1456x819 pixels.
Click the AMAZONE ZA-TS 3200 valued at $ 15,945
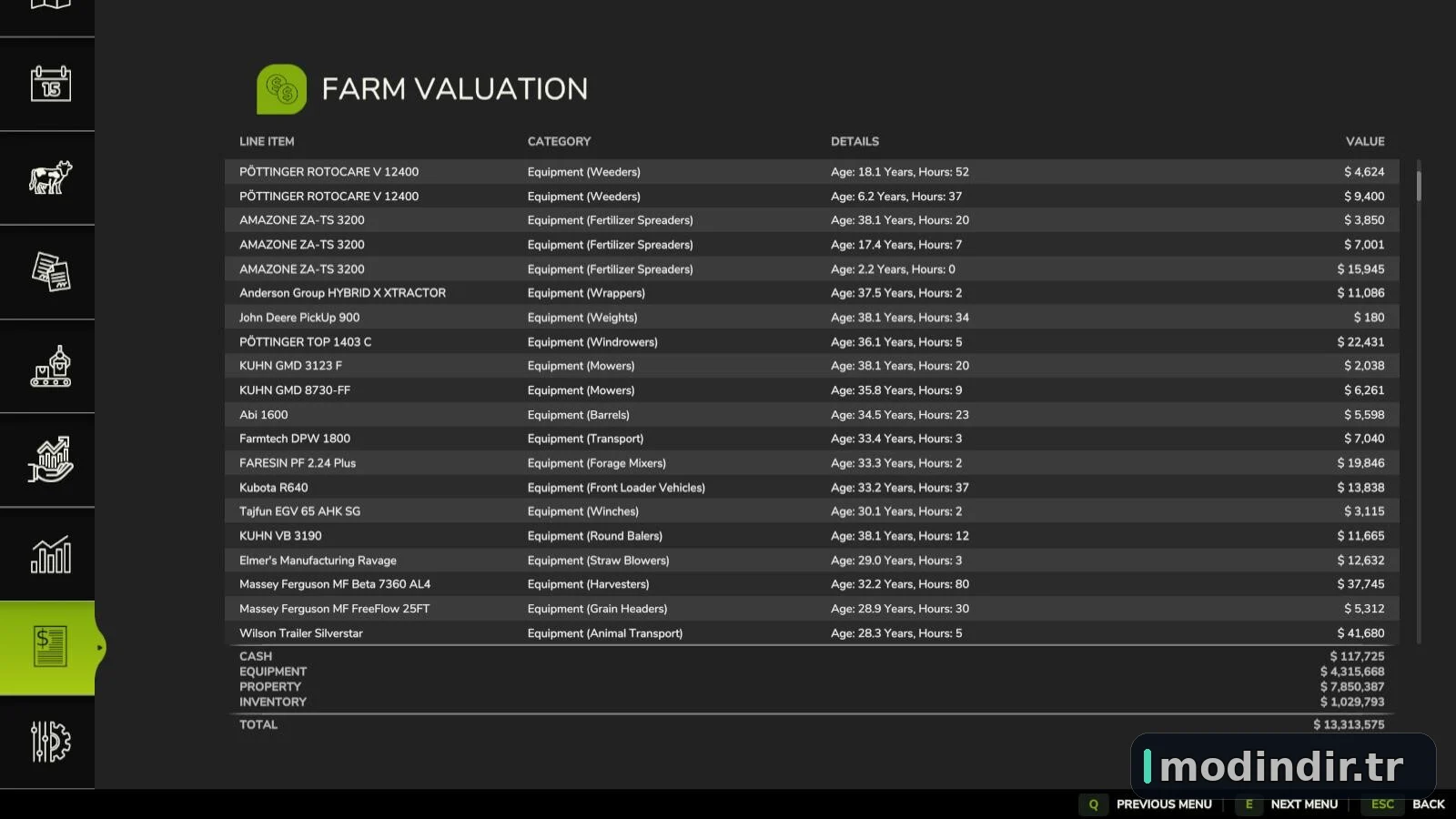(812, 269)
